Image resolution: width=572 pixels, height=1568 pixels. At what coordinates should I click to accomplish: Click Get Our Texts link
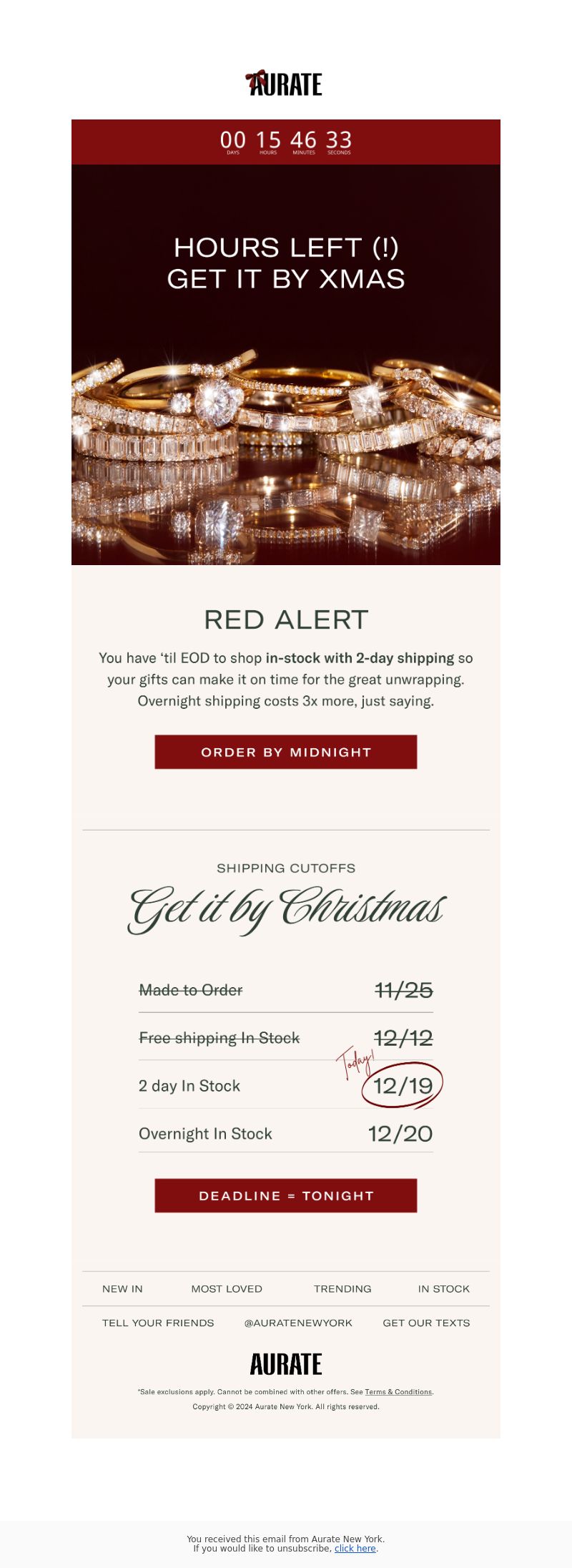point(426,1323)
